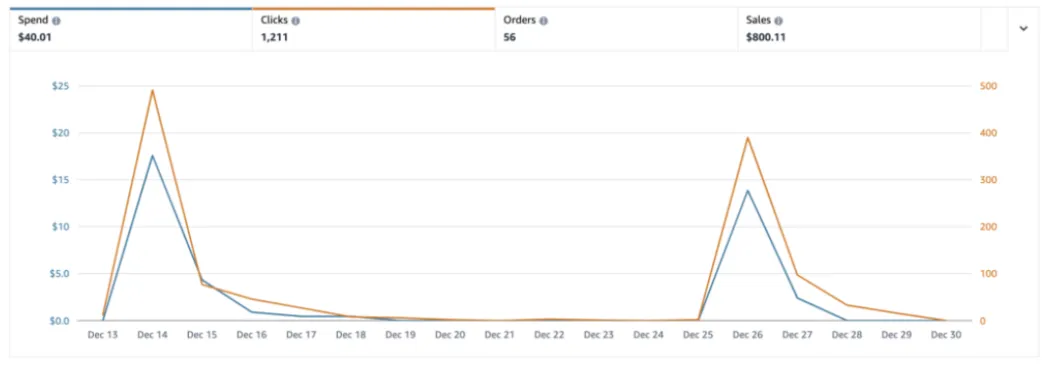Viewport: 1046px width, 365px height.
Task: Click the orange clicks peak on Dec 26
Action: point(748,138)
